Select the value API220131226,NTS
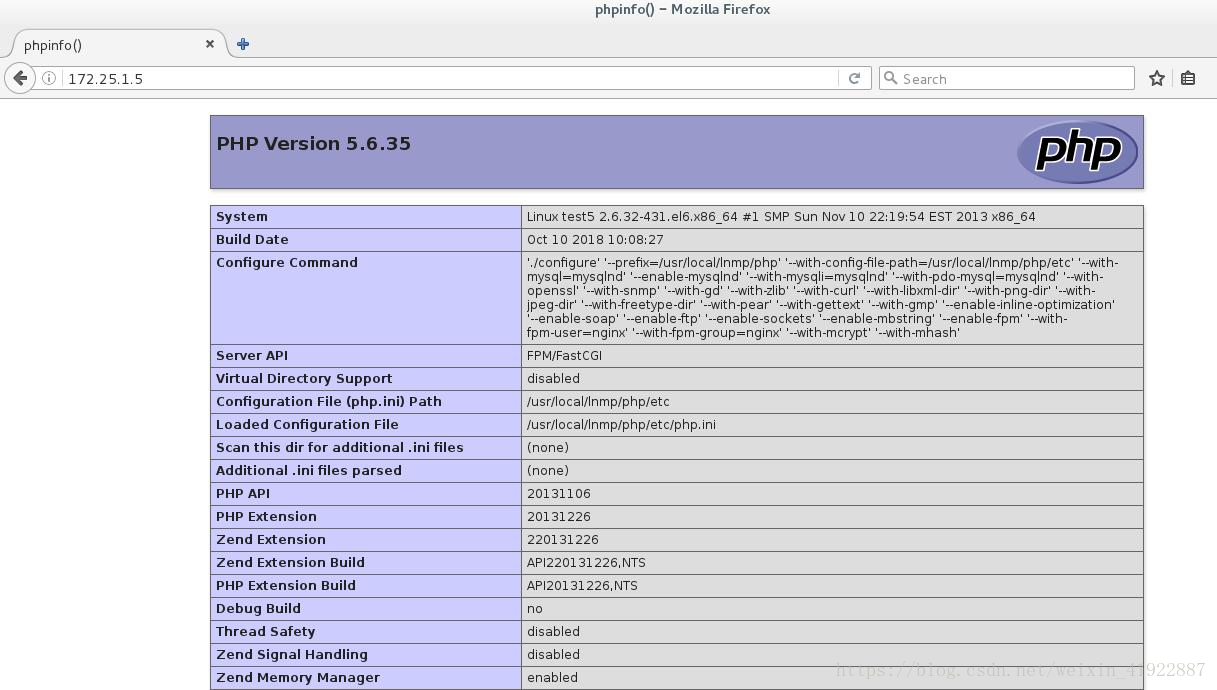The height and width of the screenshot is (690, 1217). [x=586, y=562]
